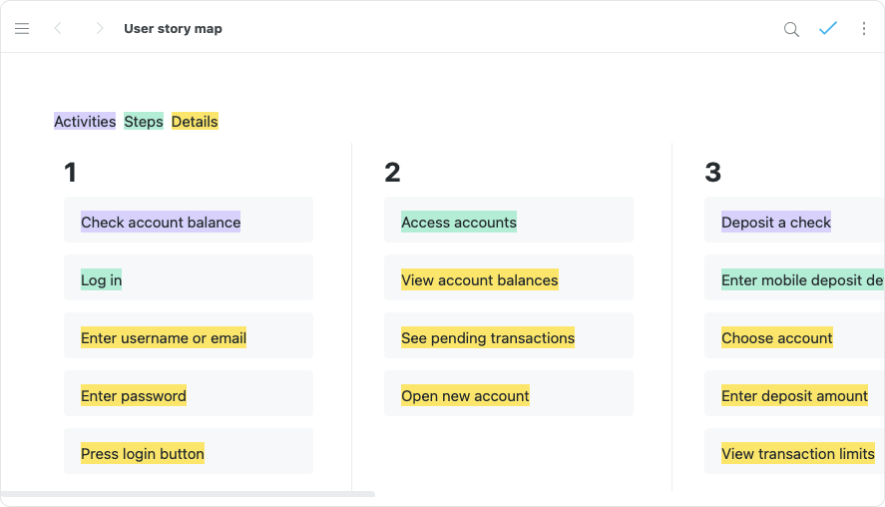Select the View account balances card

pyautogui.click(x=508, y=280)
